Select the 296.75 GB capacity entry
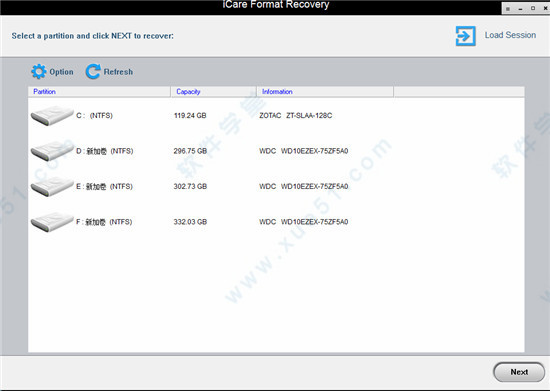Screen dimensions: 550x391 pyautogui.click(x=190, y=151)
